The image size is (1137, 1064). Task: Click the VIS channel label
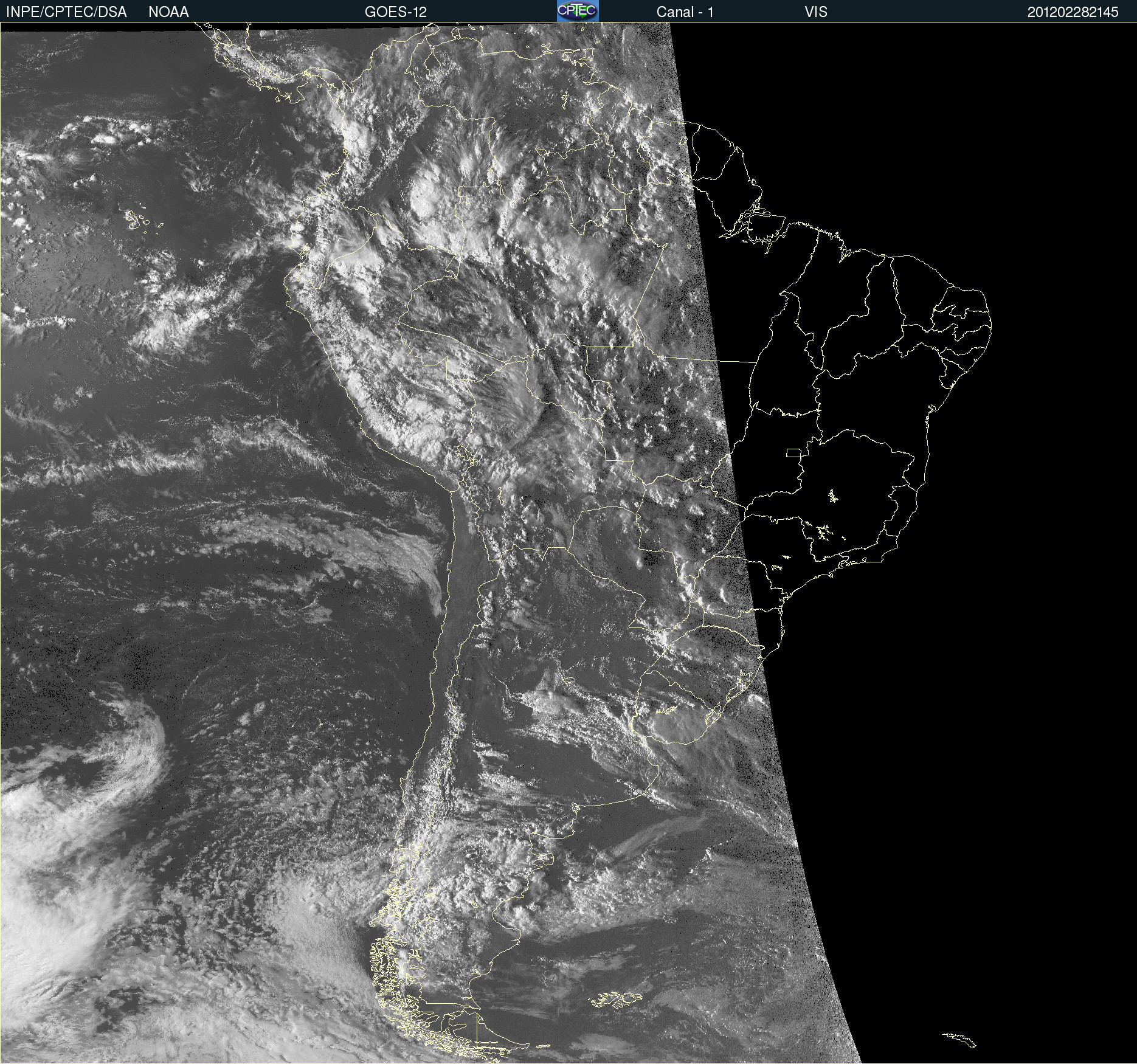[816, 12]
